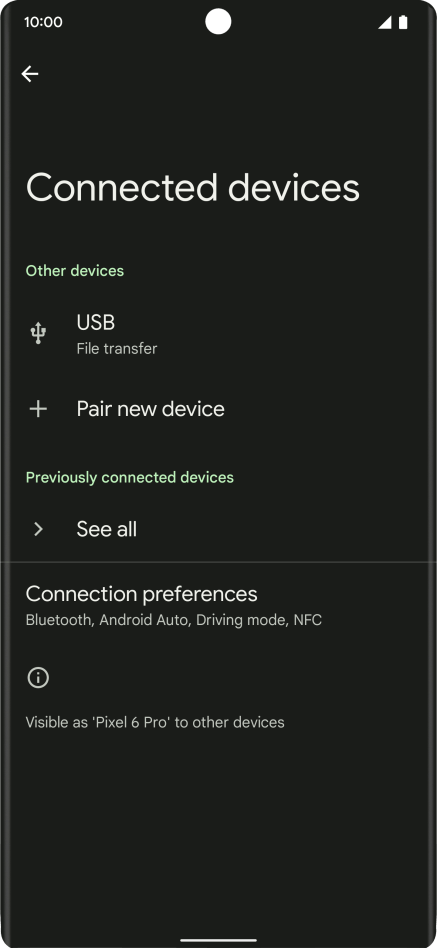Tap the 10:00 clock in status bar

point(43,22)
